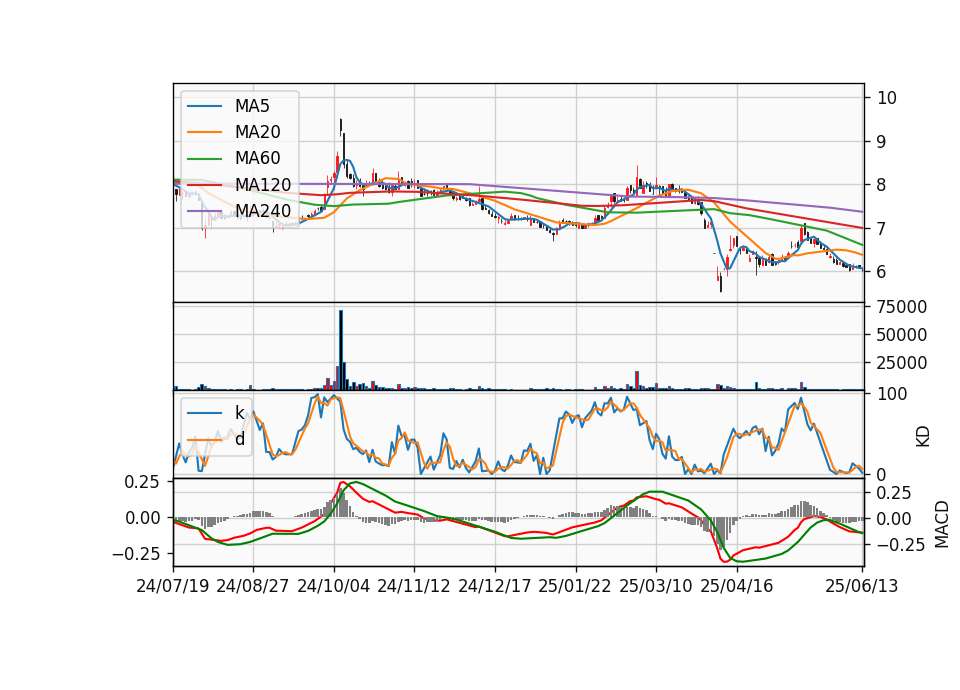
Task: Click price axis tick label 8
Action: [882, 185]
